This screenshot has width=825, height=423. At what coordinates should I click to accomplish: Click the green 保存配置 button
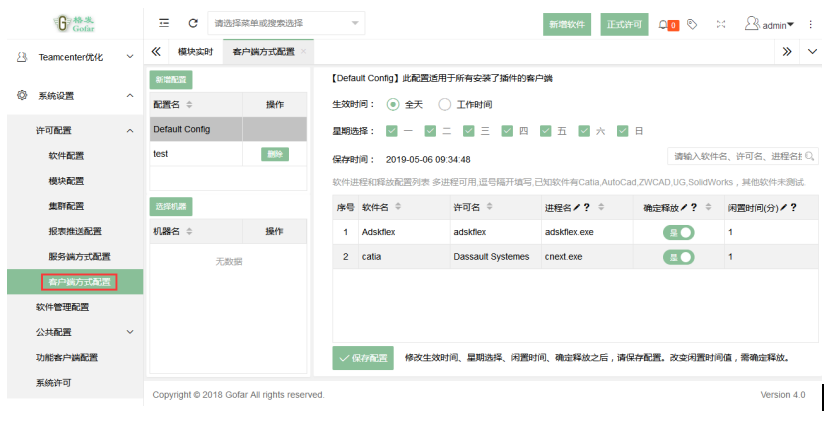click(362, 358)
